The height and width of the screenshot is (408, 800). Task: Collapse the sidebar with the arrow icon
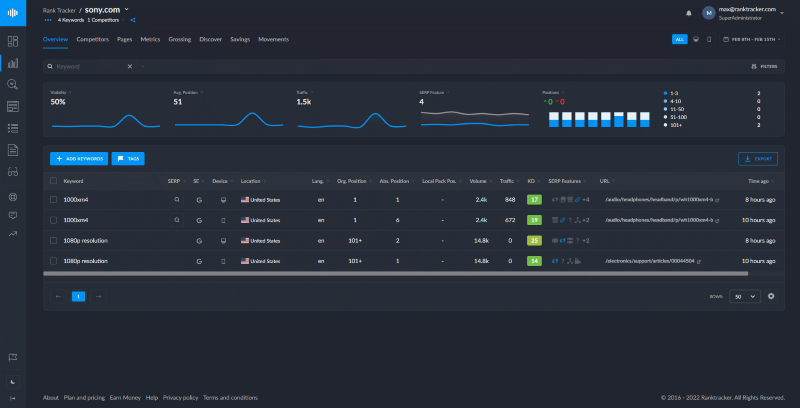click(13, 398)
